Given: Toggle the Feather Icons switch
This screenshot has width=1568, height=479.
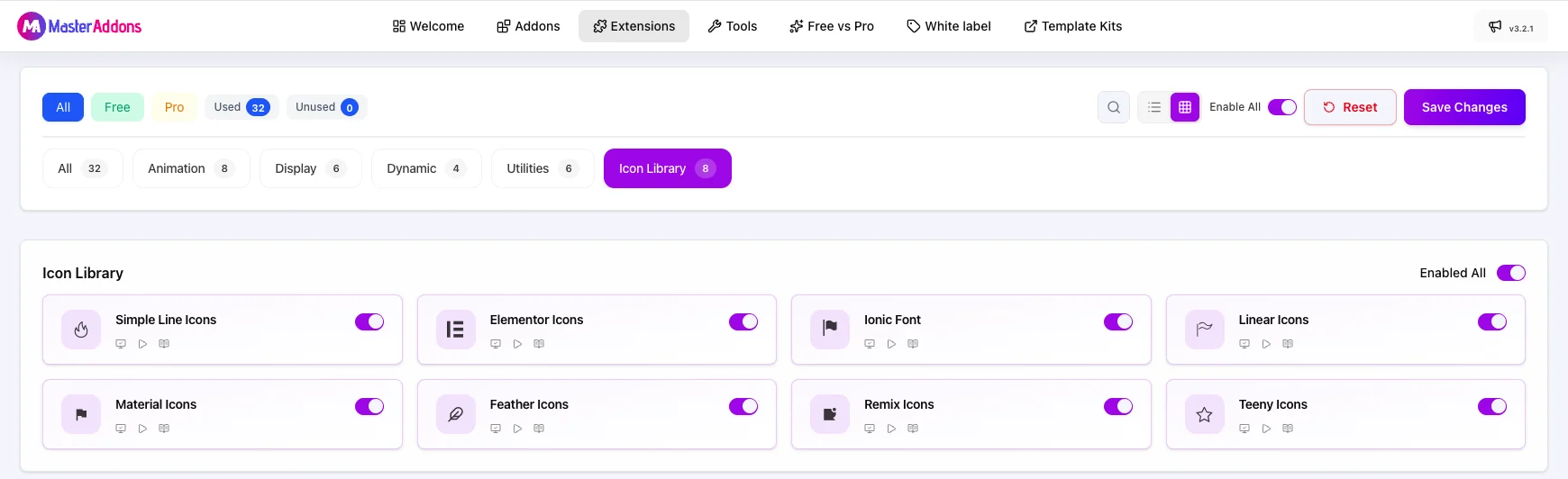Looking at the screenshot, I should [x=743, y=406].
